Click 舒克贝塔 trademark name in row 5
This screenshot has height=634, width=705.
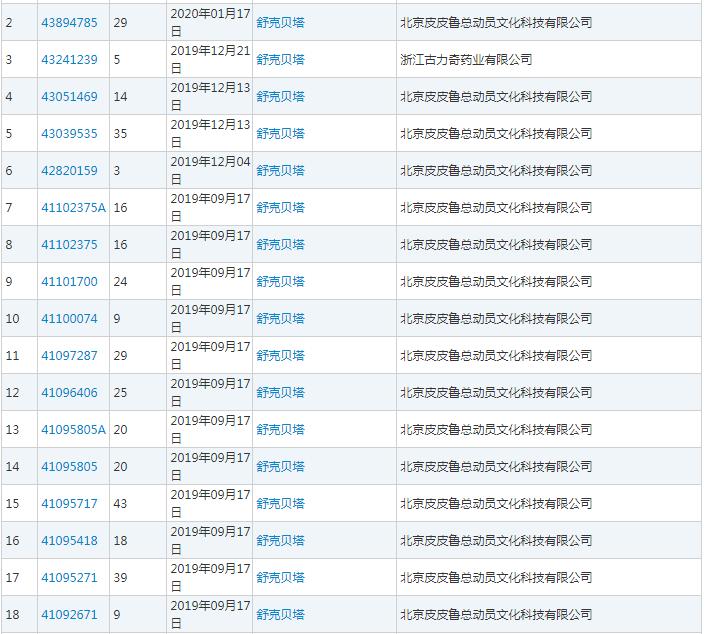[x=280, y=134]
